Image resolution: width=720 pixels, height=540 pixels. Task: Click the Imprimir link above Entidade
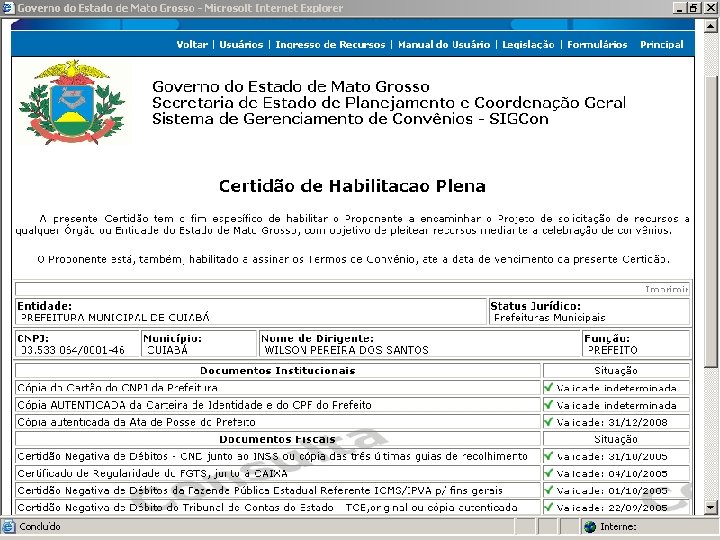tap(666, 289)
